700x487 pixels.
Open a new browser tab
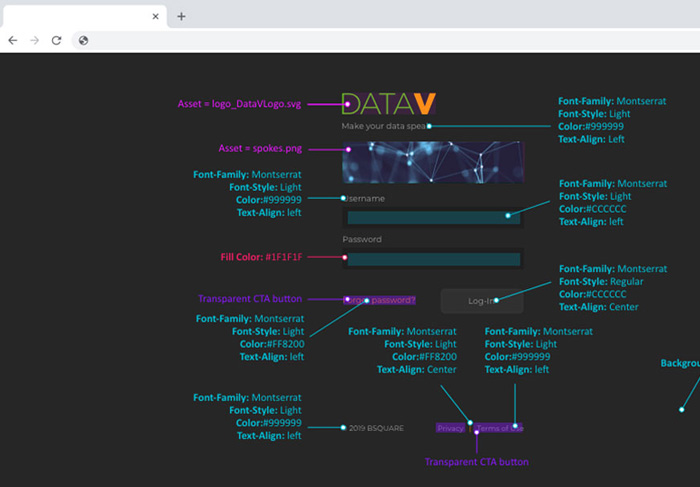click(x=181, y=16)
